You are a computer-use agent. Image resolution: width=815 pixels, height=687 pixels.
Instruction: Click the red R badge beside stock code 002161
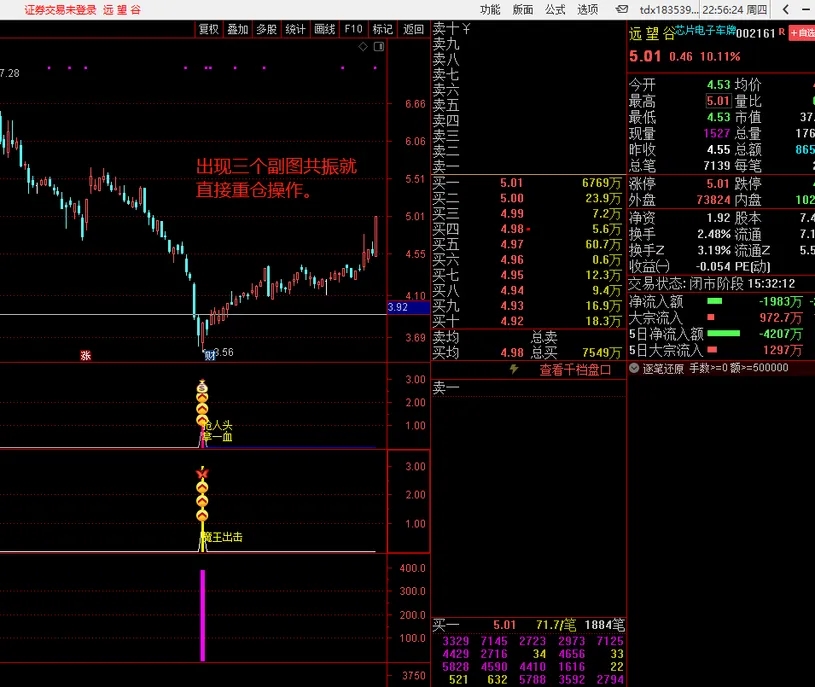pos(782,33)
